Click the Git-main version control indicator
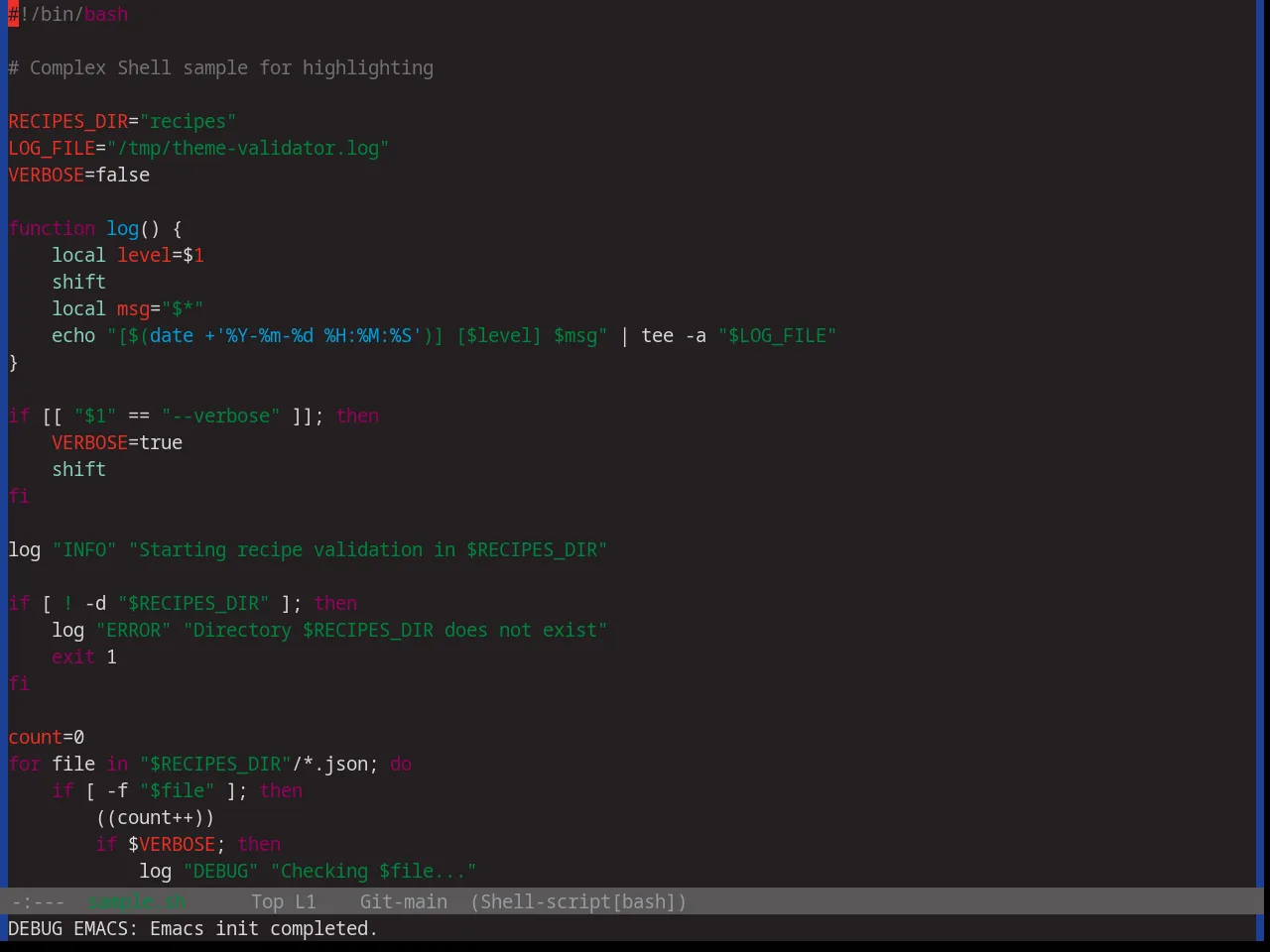 404,901
